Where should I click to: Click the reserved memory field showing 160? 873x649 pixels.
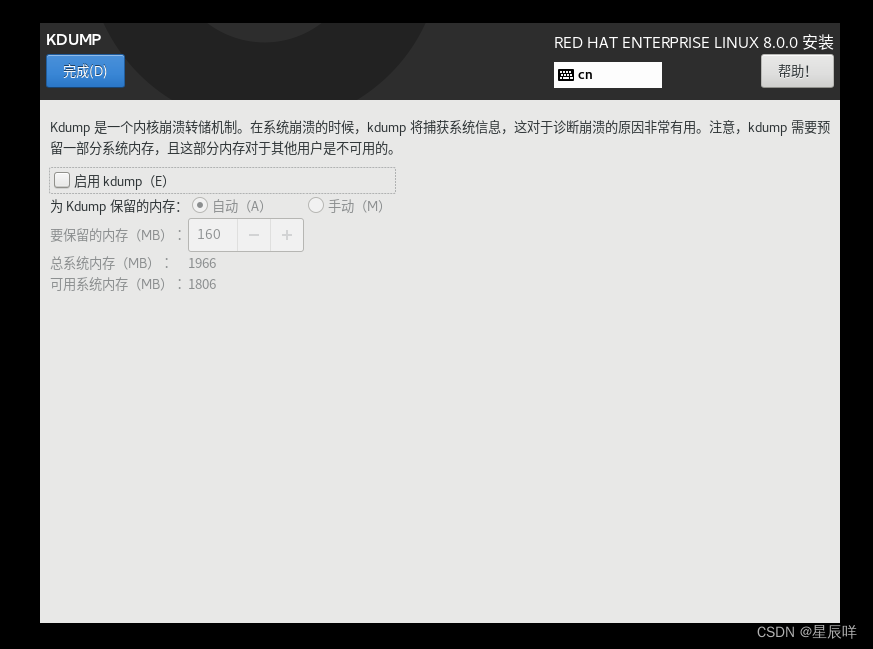[213, 235]
